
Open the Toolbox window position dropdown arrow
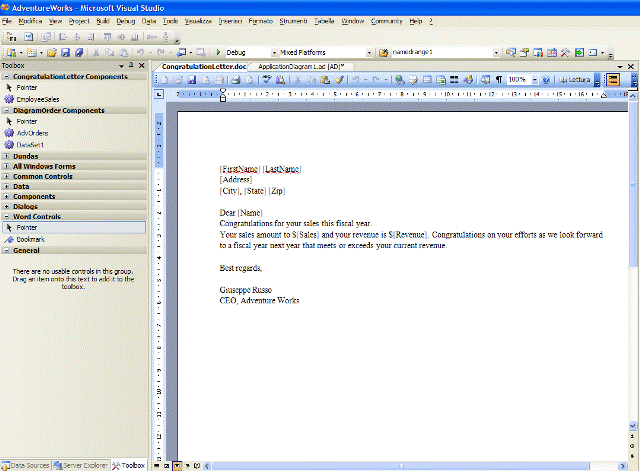121,66
